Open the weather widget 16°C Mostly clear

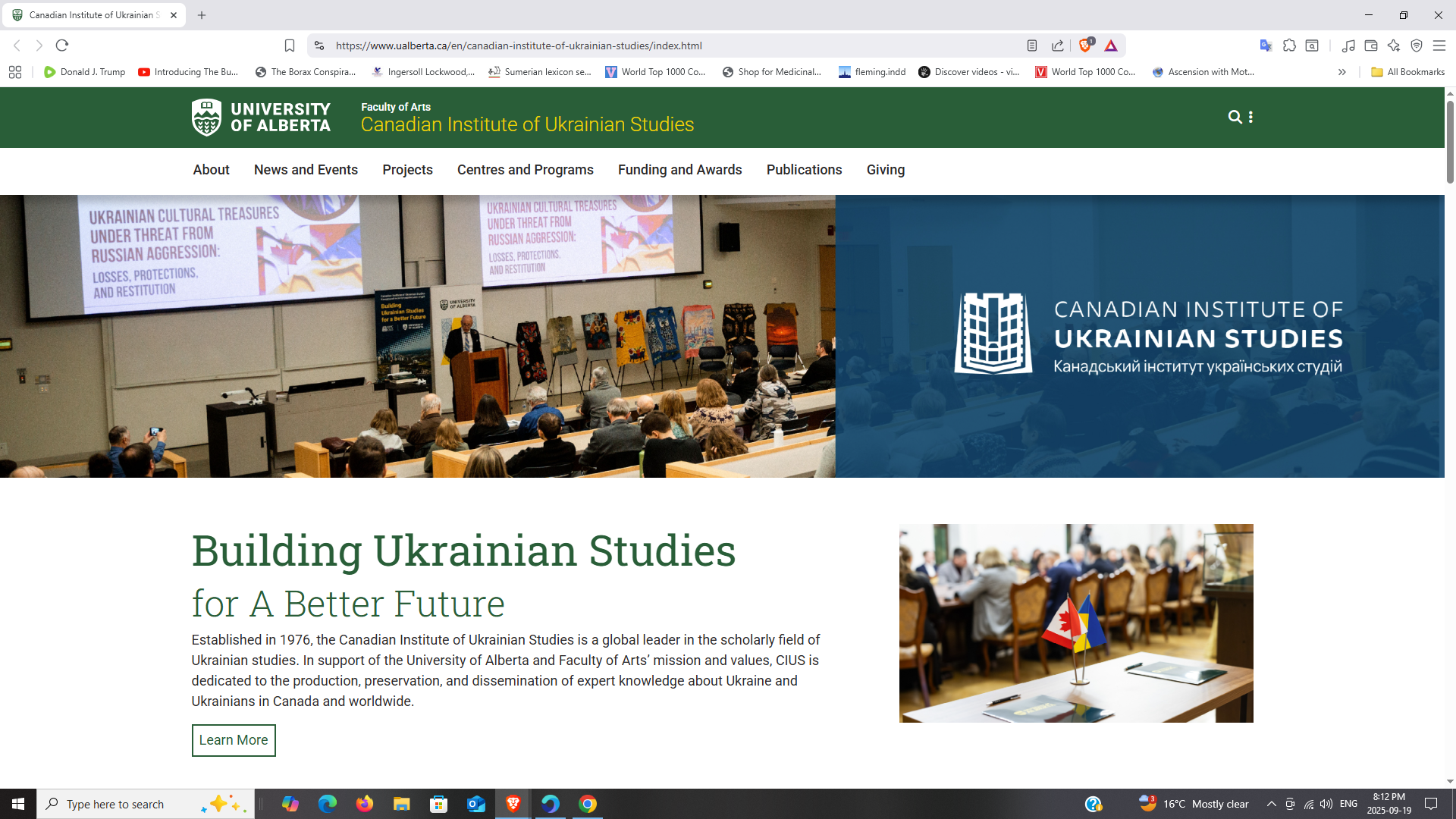[x=1194, y=804]
